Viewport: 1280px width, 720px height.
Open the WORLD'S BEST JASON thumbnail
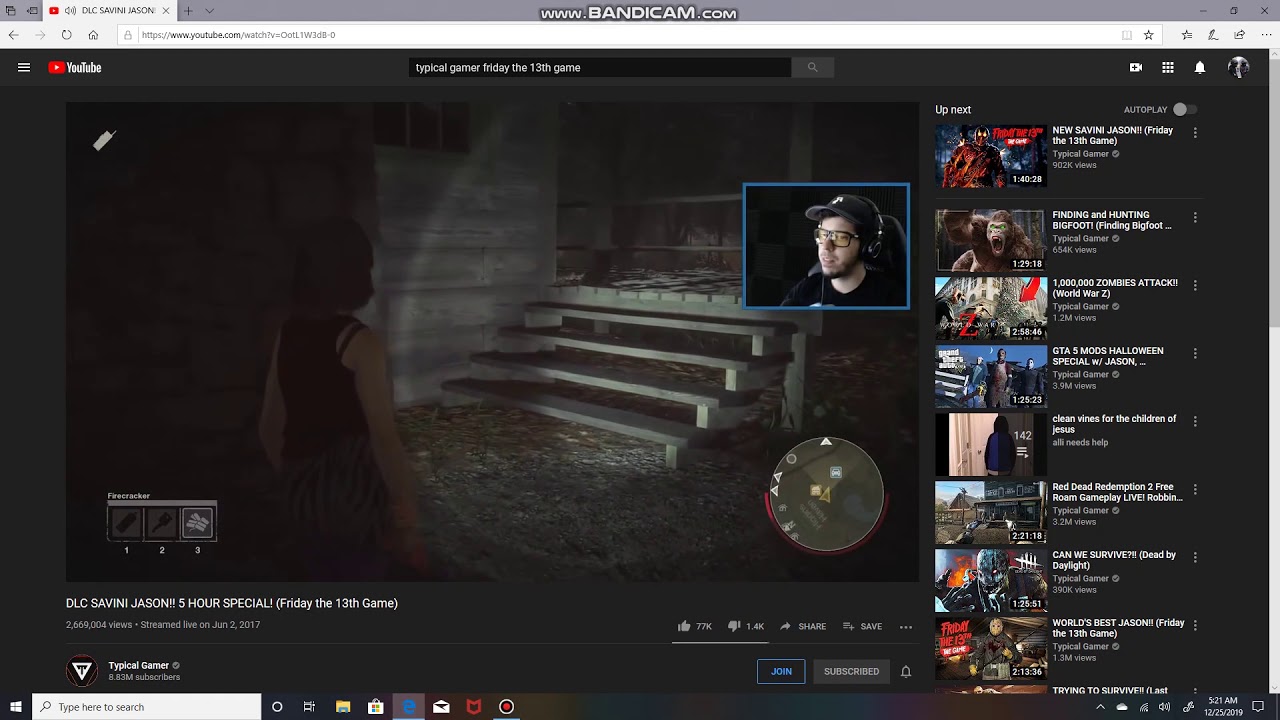(991, 648)
